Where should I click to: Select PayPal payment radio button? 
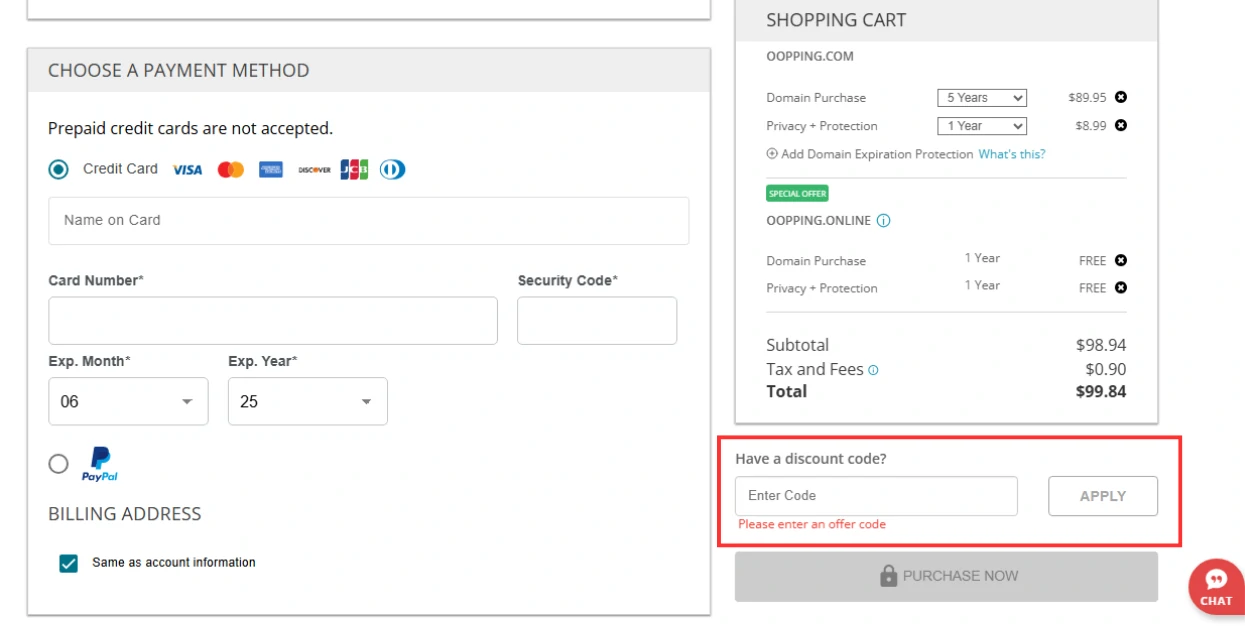[x=58, y=464]
